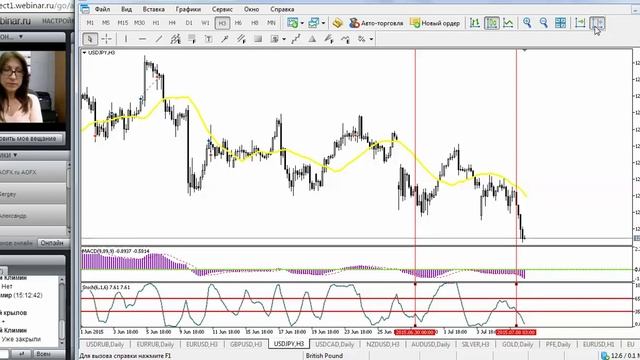Select the triangle shape tool
The image size is (640, 360).
312,39
